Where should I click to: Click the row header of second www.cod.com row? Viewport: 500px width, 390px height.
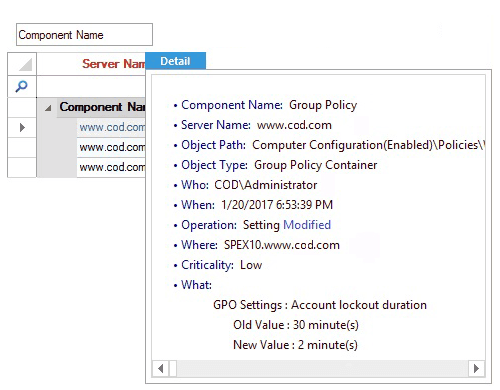point(22,147)
